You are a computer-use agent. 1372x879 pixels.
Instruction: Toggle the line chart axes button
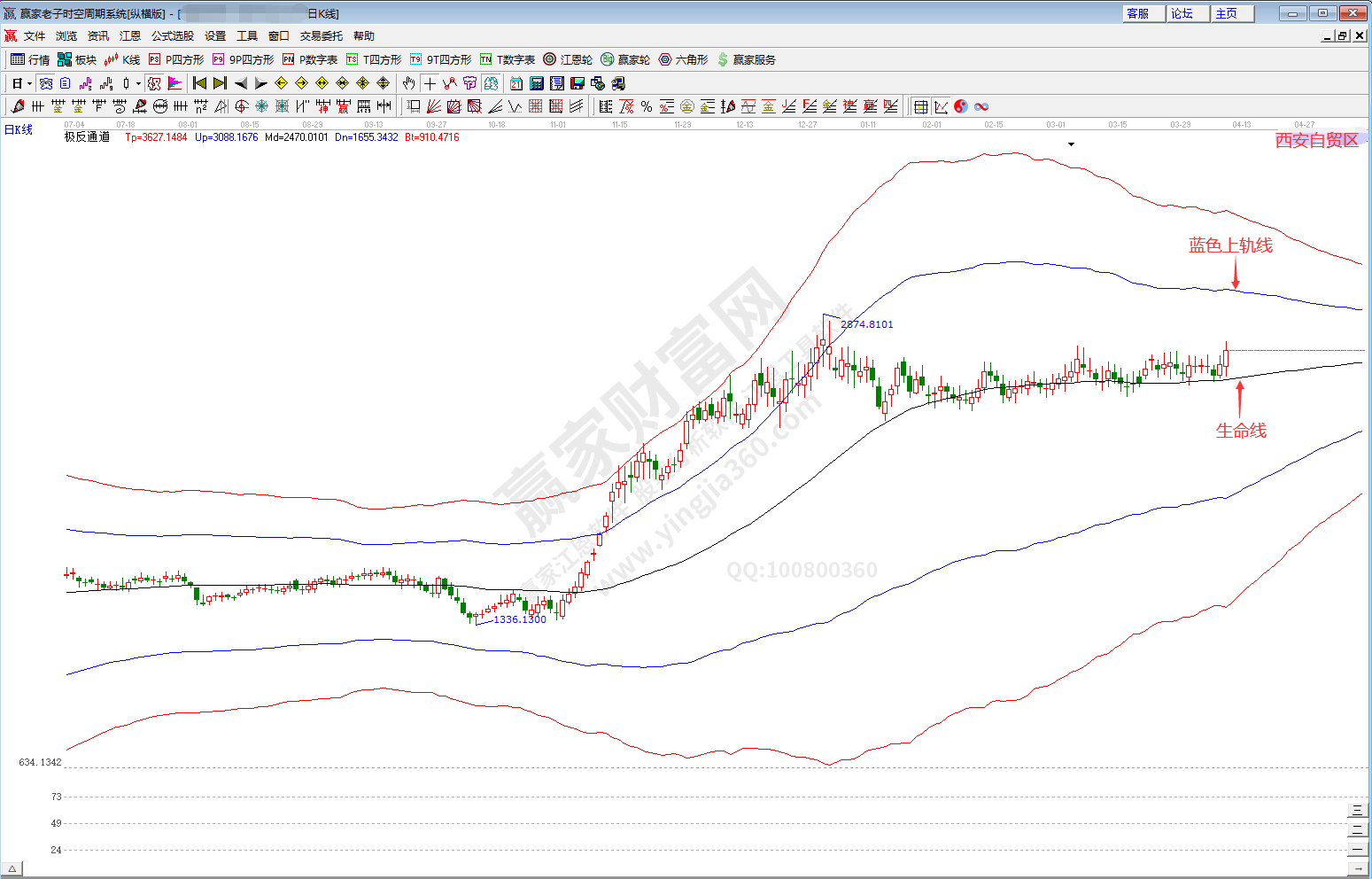941,106
